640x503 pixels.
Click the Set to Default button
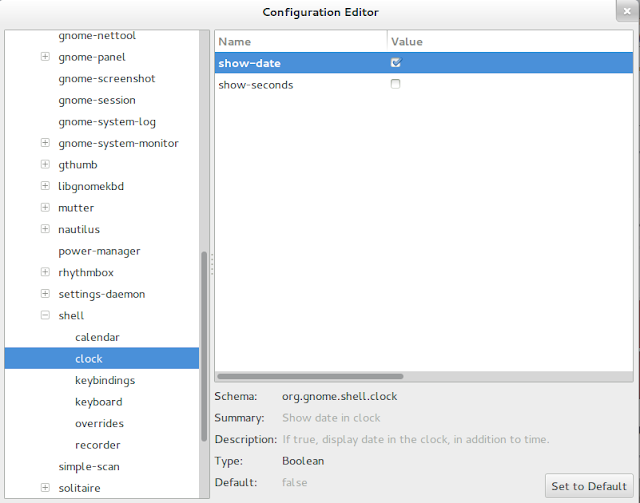pyautogui.click(x=589, y=486)
